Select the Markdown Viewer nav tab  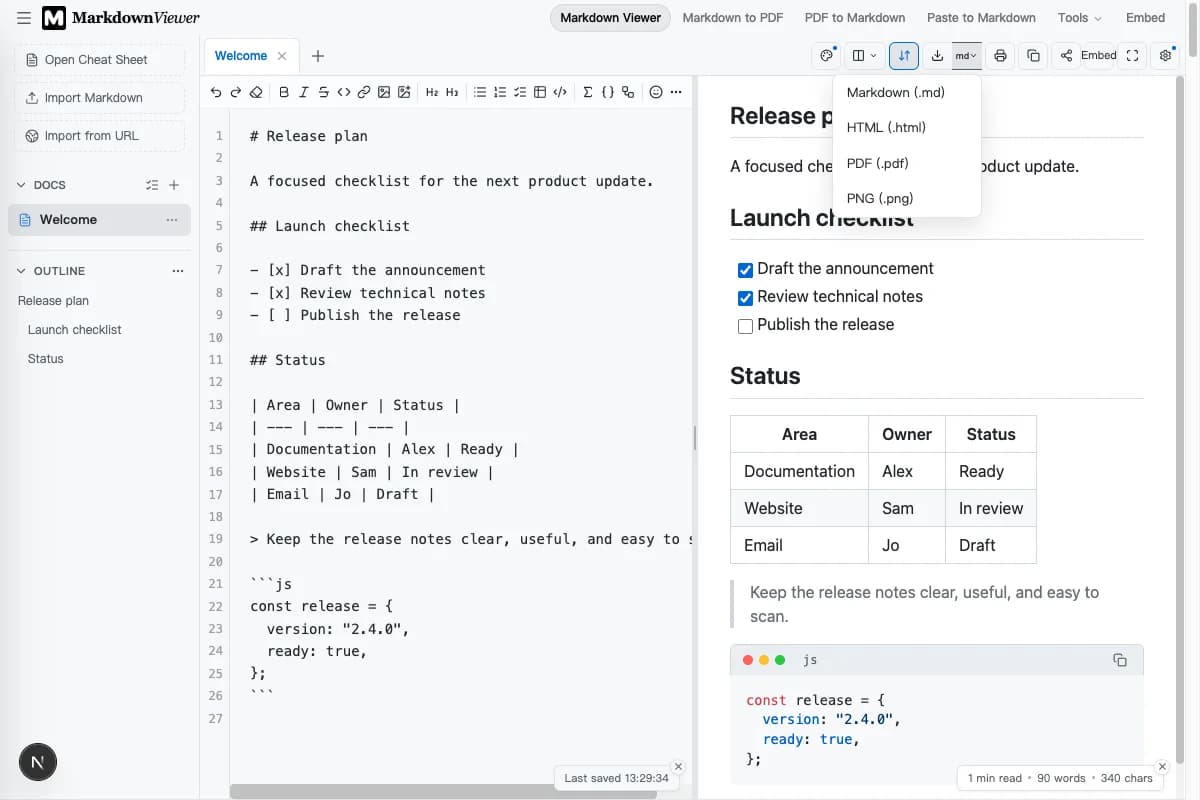click(610, 18)
